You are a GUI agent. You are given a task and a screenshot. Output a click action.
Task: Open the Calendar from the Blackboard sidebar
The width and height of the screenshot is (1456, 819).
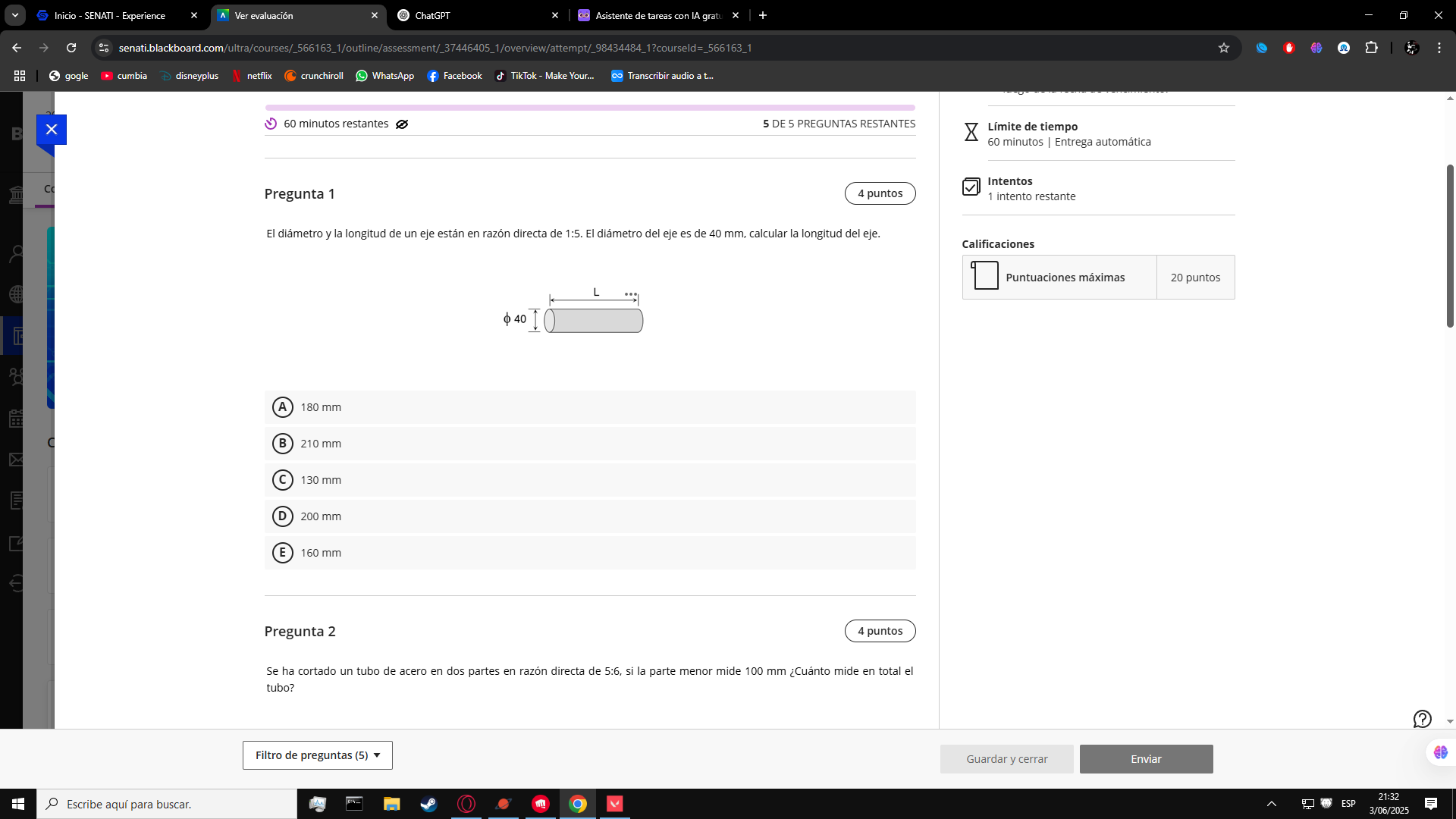point(17,418)
